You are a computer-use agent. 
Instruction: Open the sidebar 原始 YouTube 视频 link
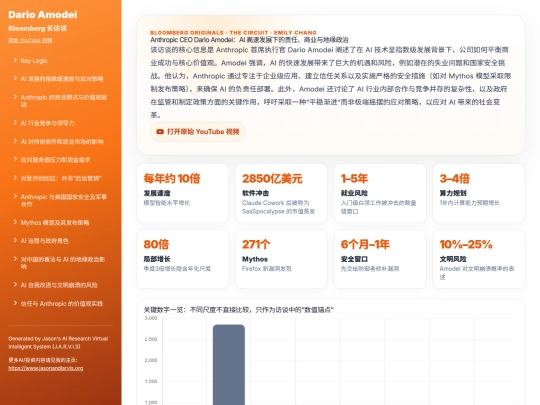point(30,40)
